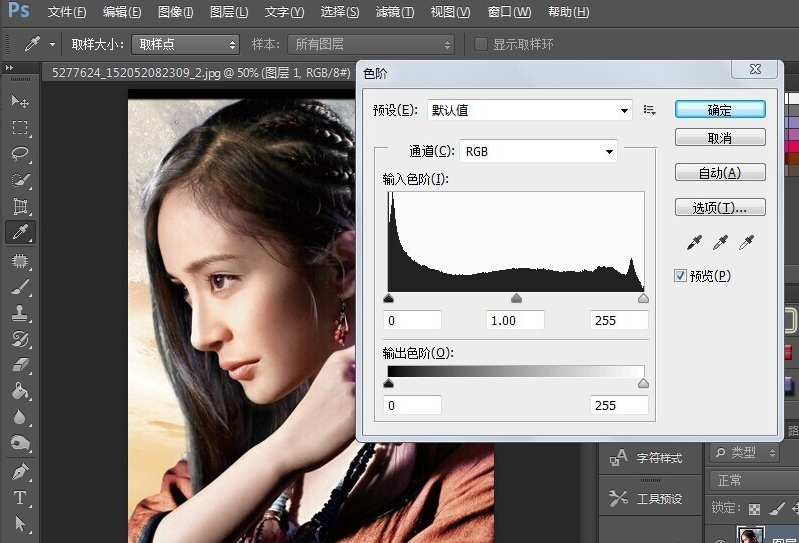Open the 窗口(W) menu

click(x=509, y=12)
